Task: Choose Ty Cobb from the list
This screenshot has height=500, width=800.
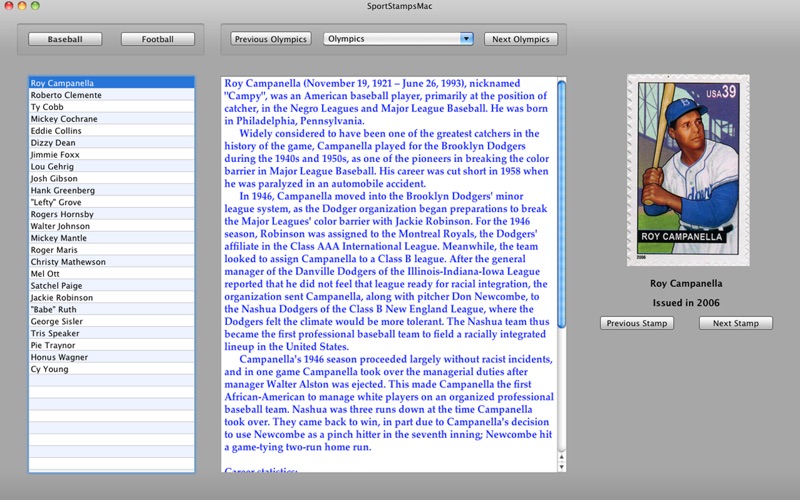Action: click(112, 107)
